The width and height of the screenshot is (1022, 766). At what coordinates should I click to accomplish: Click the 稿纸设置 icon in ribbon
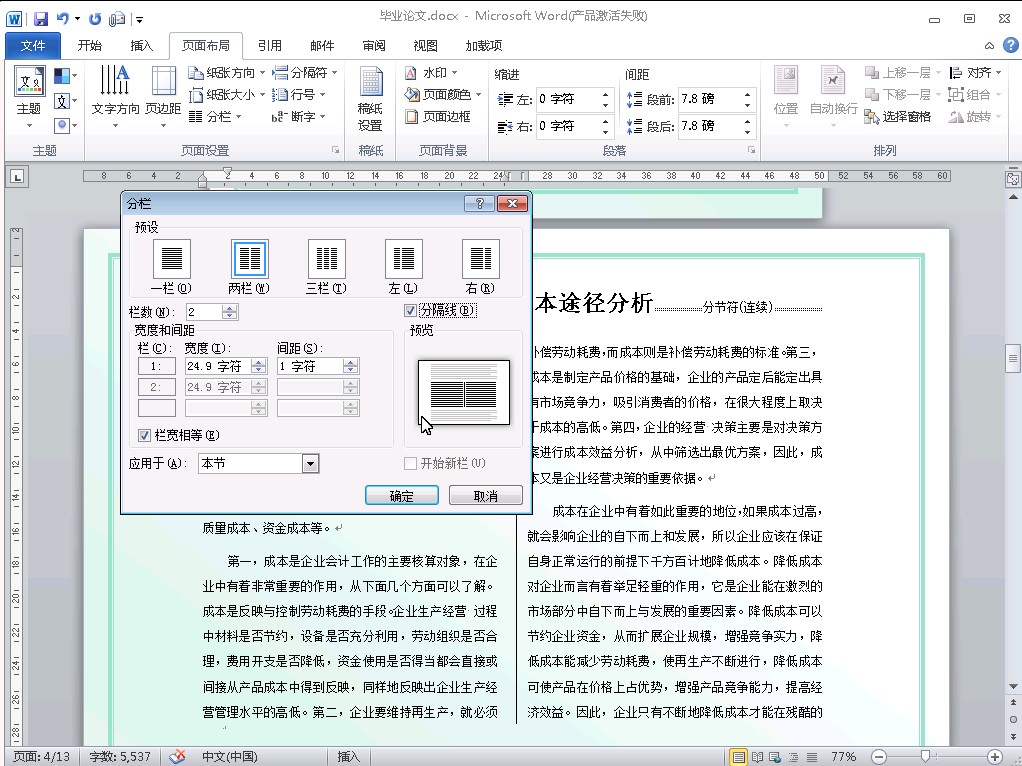pos(370,99)
